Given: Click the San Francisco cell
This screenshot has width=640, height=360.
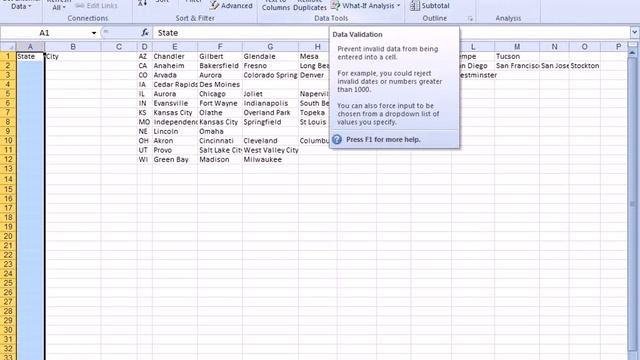Looking at the screenshot, I should click(517, 66).
